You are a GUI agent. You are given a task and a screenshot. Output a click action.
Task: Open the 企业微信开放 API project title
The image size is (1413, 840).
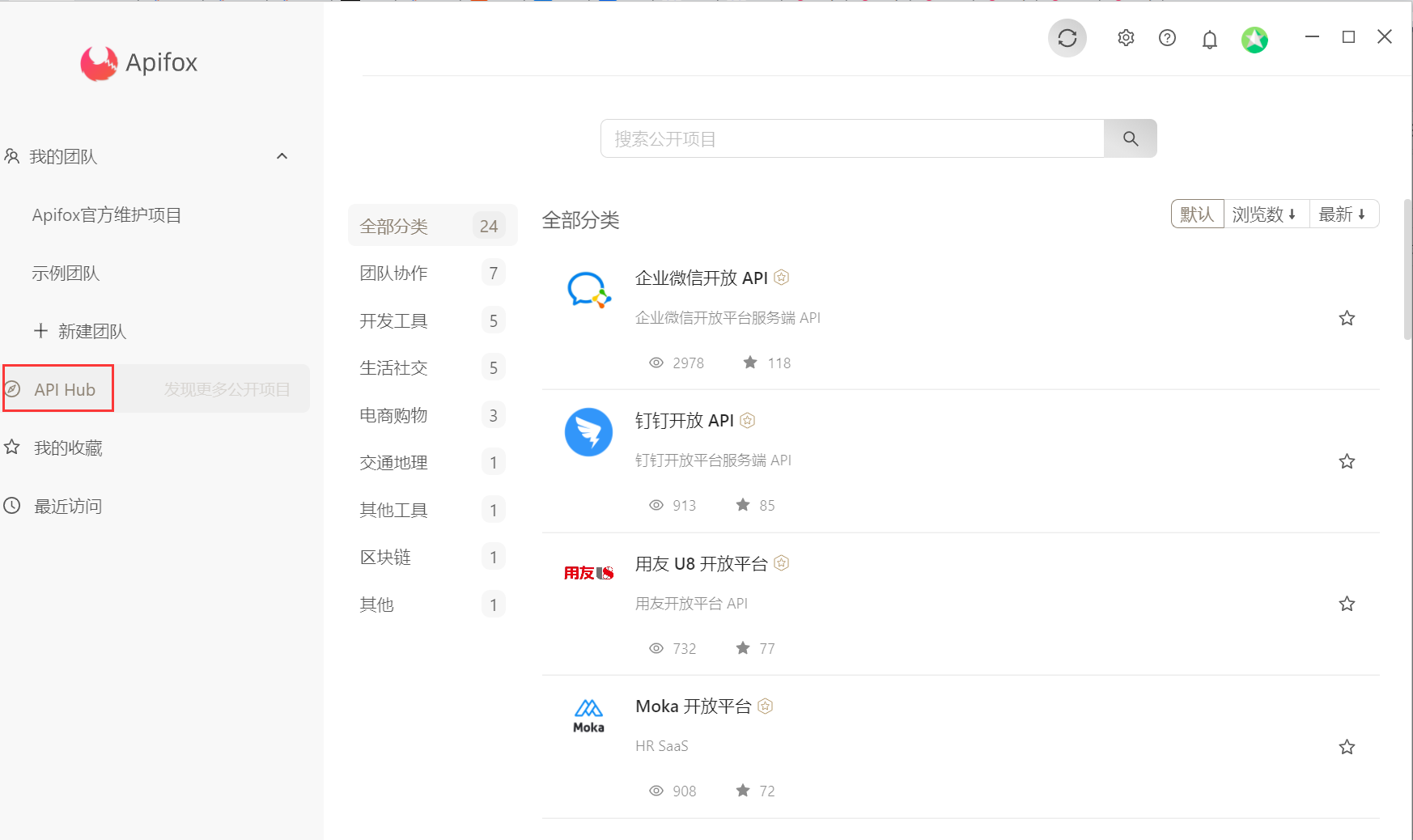point(701,278)
